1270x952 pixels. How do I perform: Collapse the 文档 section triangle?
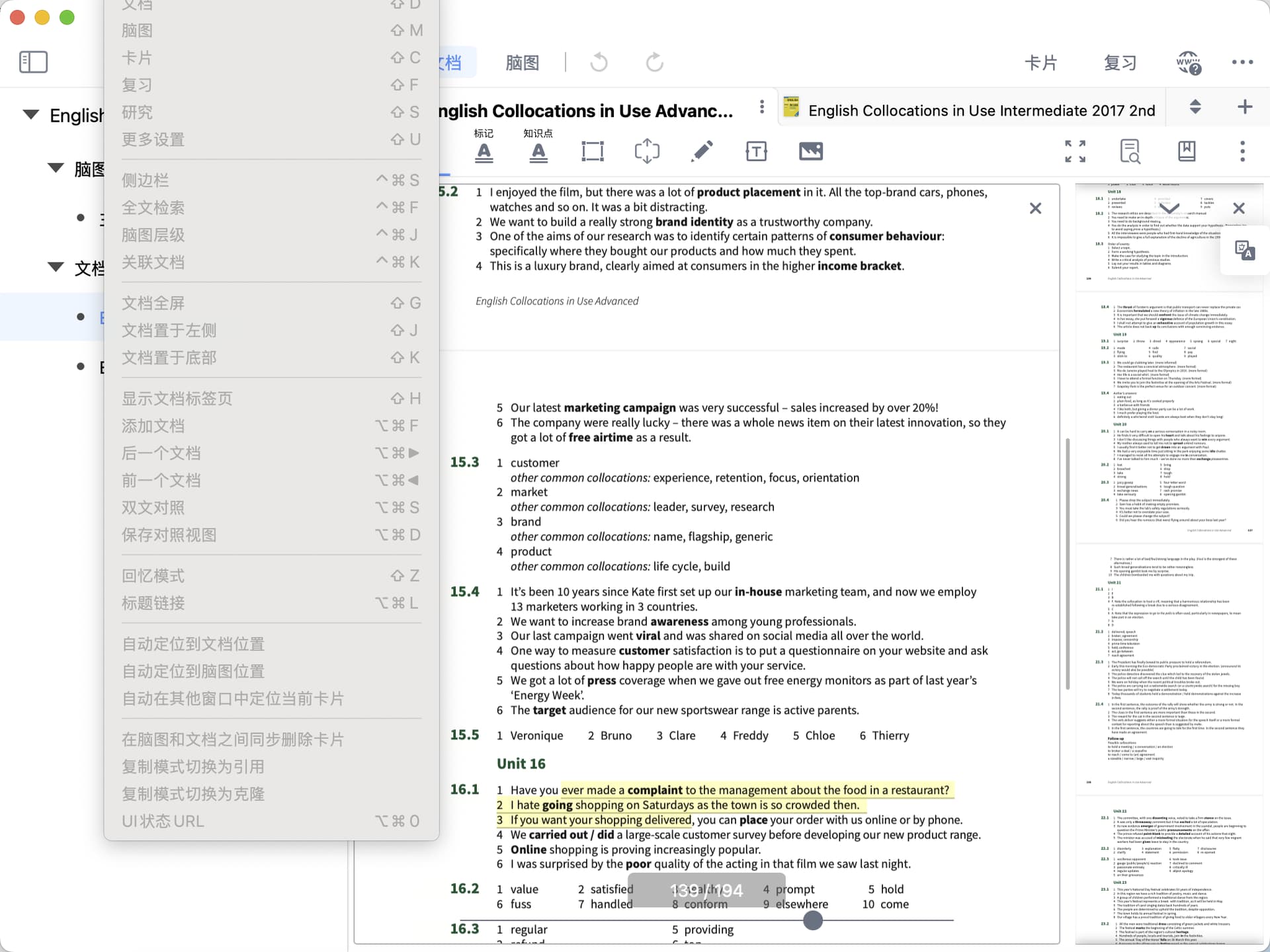(x=56, y=267)
